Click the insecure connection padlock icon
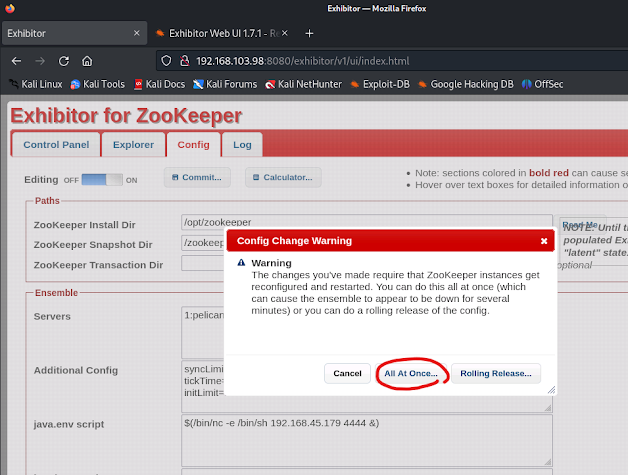This screenshot has width=628, height=475. click(184, 61)
